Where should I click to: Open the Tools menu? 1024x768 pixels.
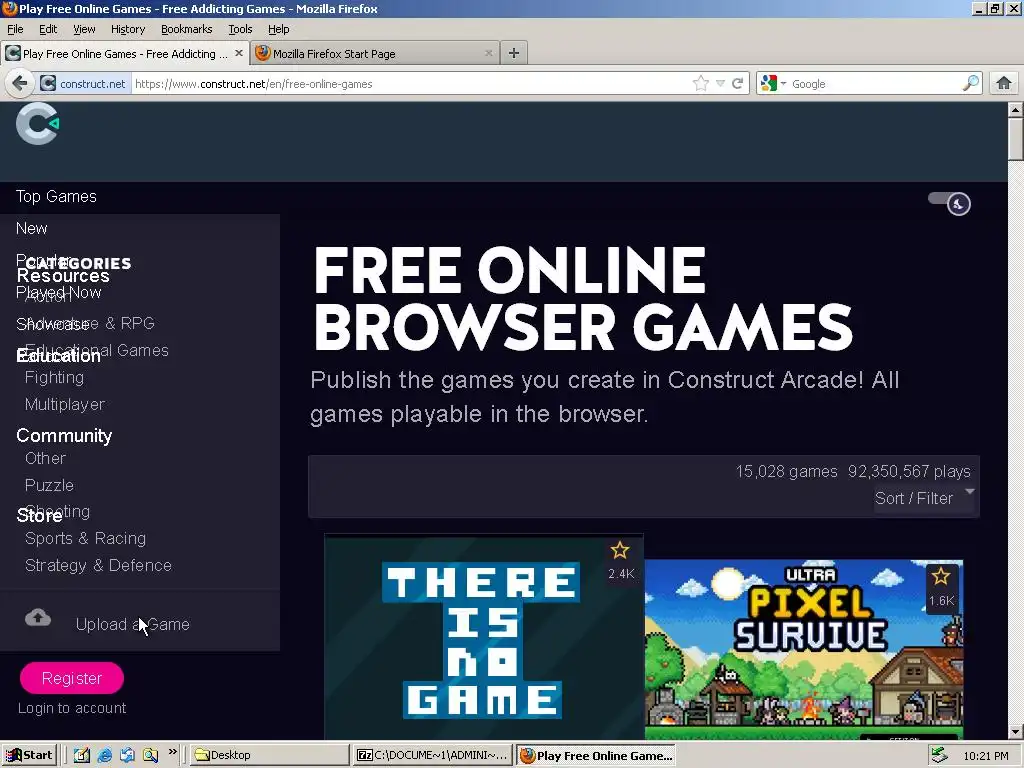coord(240,29)
